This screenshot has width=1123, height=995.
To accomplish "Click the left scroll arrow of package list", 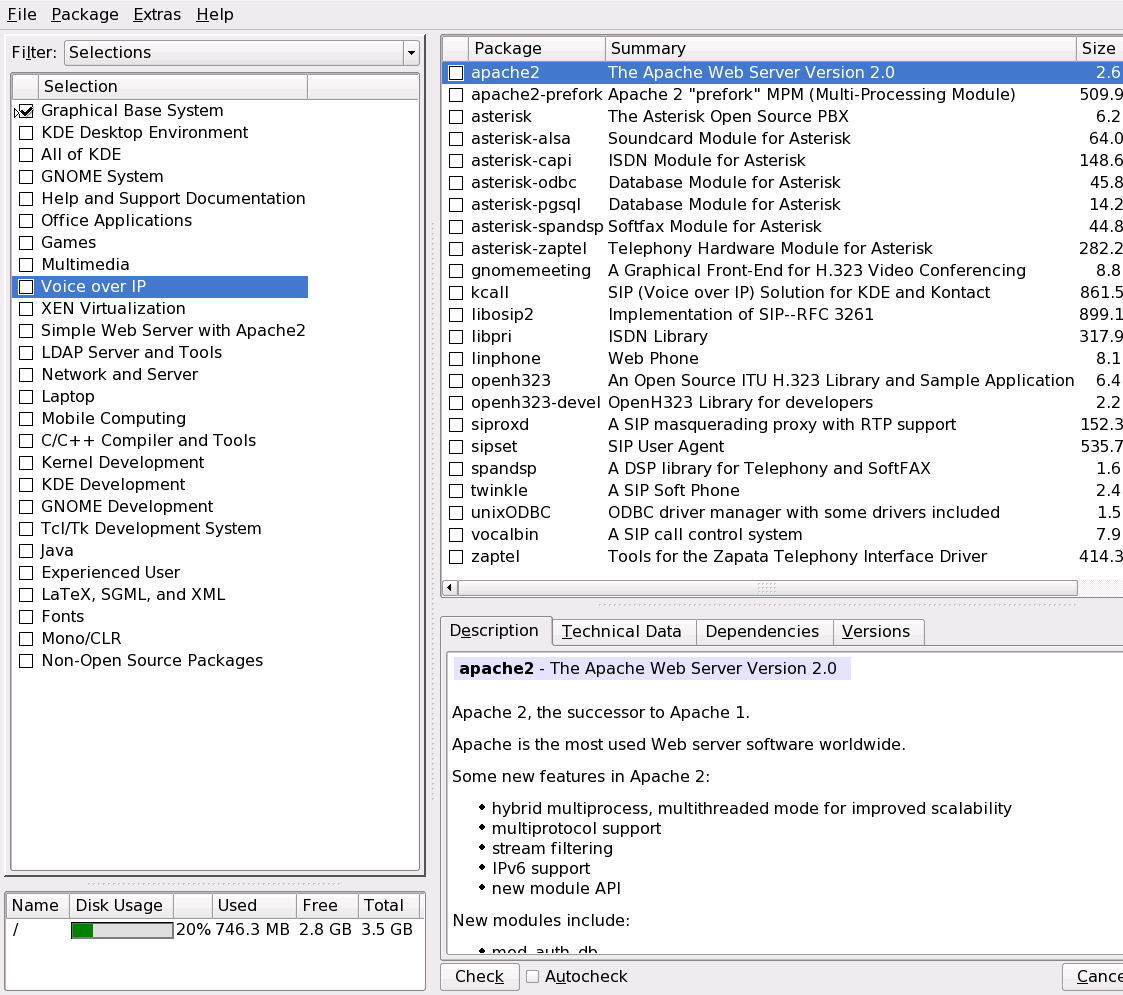I will 450,588.
